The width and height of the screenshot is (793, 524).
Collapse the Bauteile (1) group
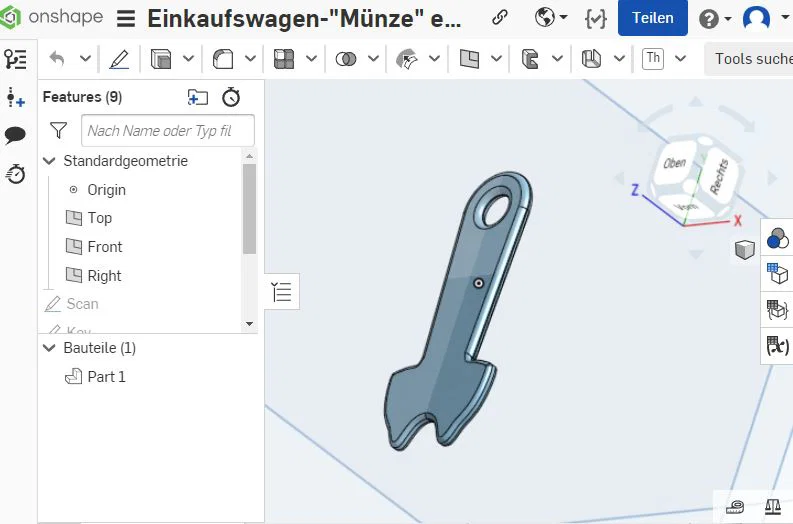click(x=49, y=348)
